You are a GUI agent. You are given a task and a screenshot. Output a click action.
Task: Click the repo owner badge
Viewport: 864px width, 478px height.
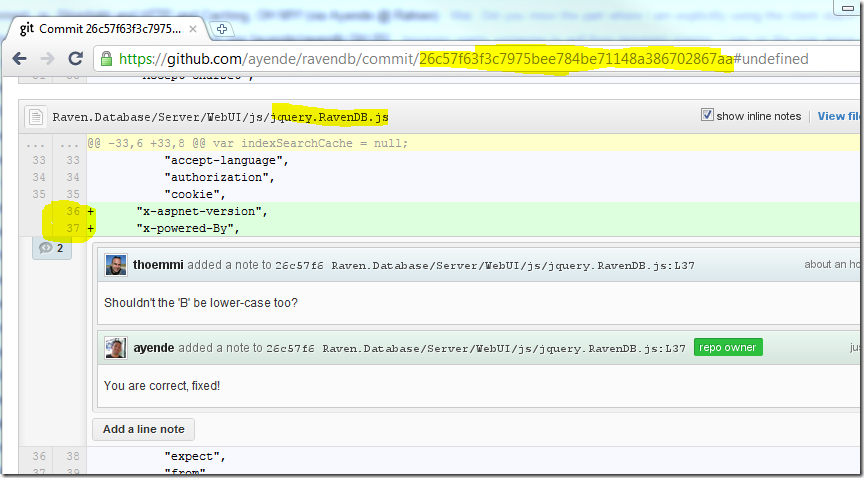728,347
